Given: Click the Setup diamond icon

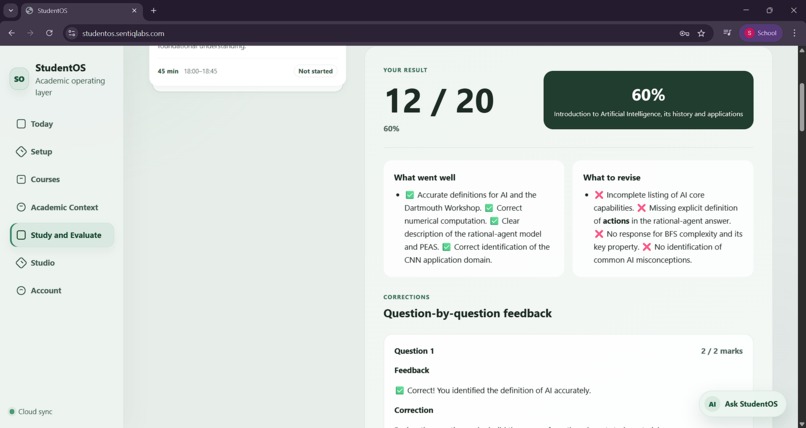Looking at the screenshot, I should (x=21, y=152).
